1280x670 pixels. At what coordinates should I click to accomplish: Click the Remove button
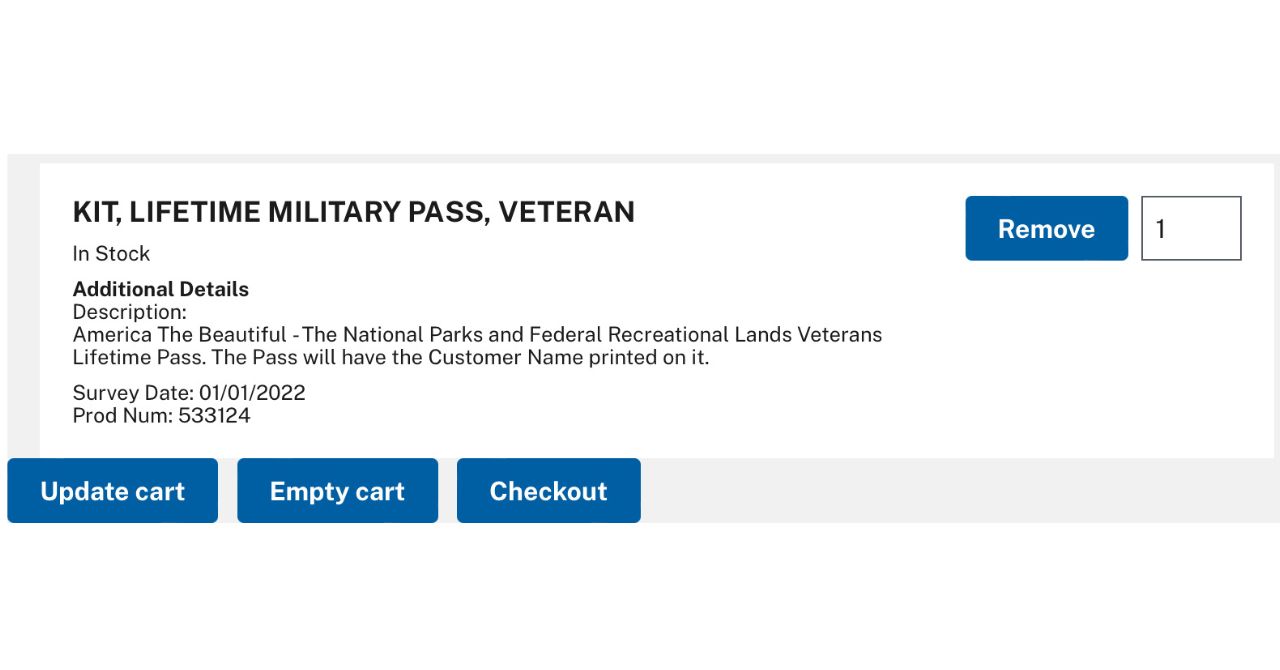1046,229
